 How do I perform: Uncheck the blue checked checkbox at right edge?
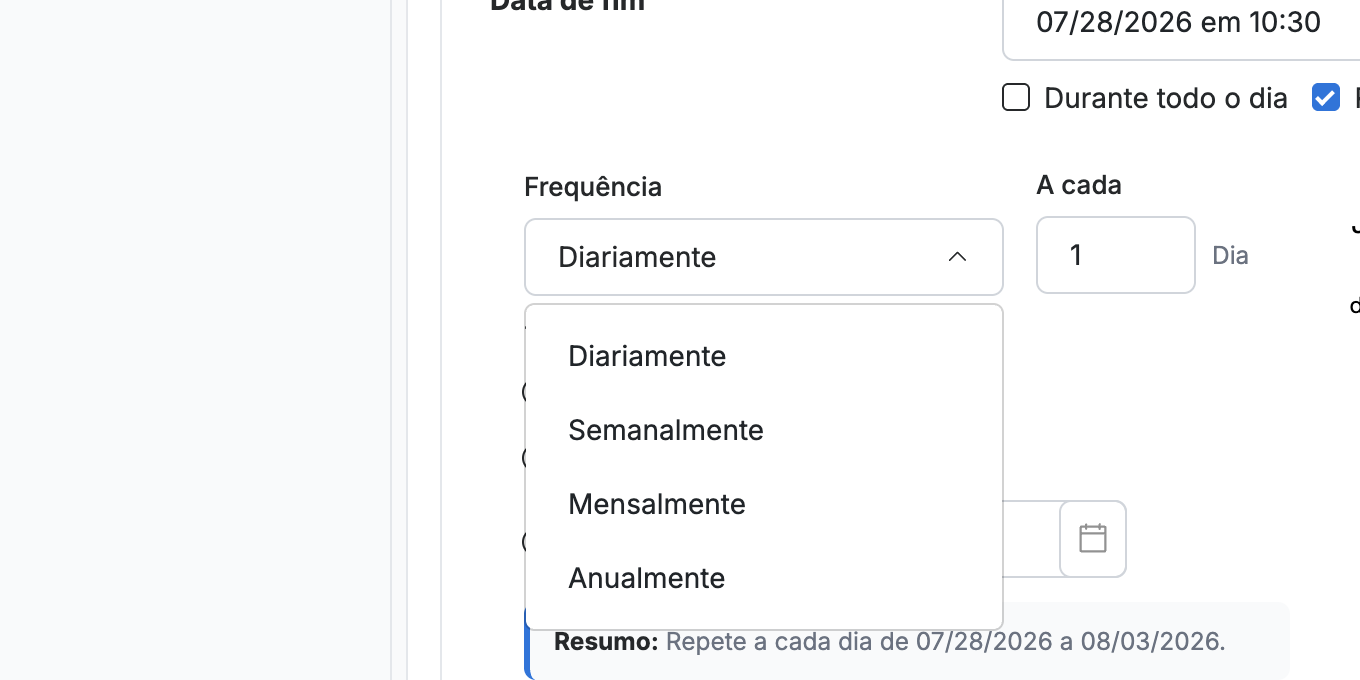click(1326, 98)
